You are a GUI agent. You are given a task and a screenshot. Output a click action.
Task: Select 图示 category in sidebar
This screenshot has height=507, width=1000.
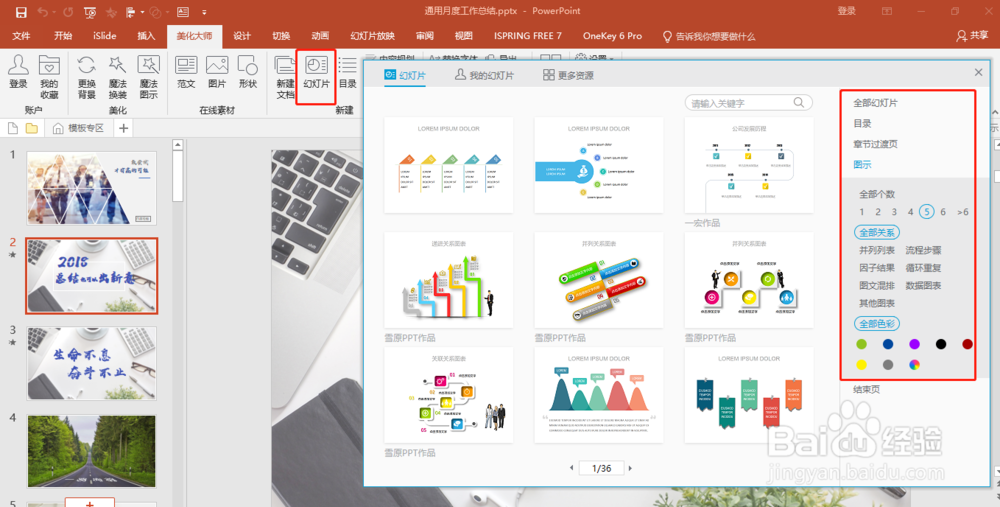tap(862, 165)
